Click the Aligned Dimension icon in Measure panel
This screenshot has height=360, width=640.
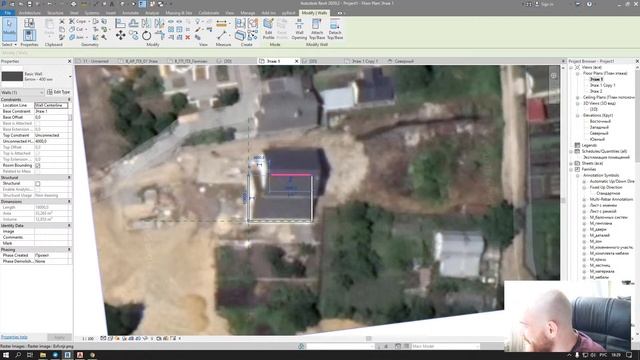coord(221,23)
